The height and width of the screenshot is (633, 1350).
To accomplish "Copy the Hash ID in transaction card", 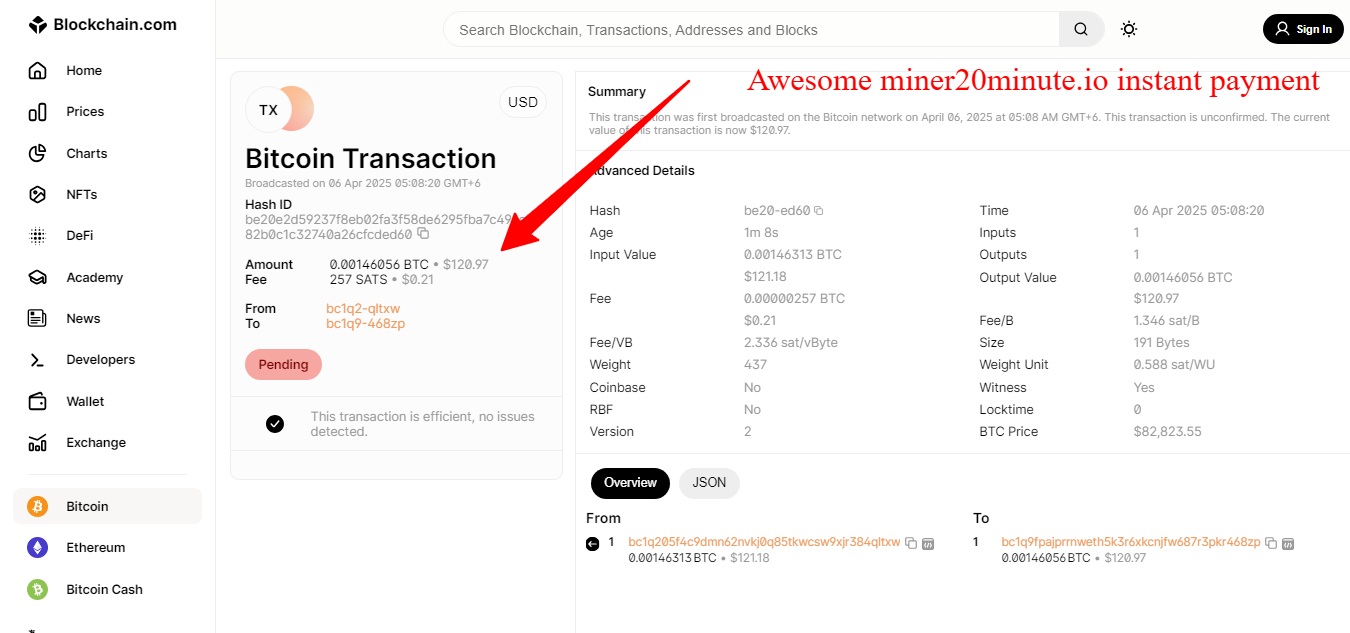I will click(423, 234).
